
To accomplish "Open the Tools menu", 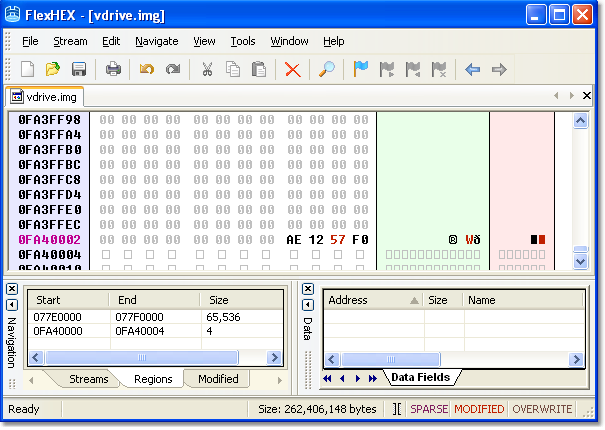I will 243,41.
